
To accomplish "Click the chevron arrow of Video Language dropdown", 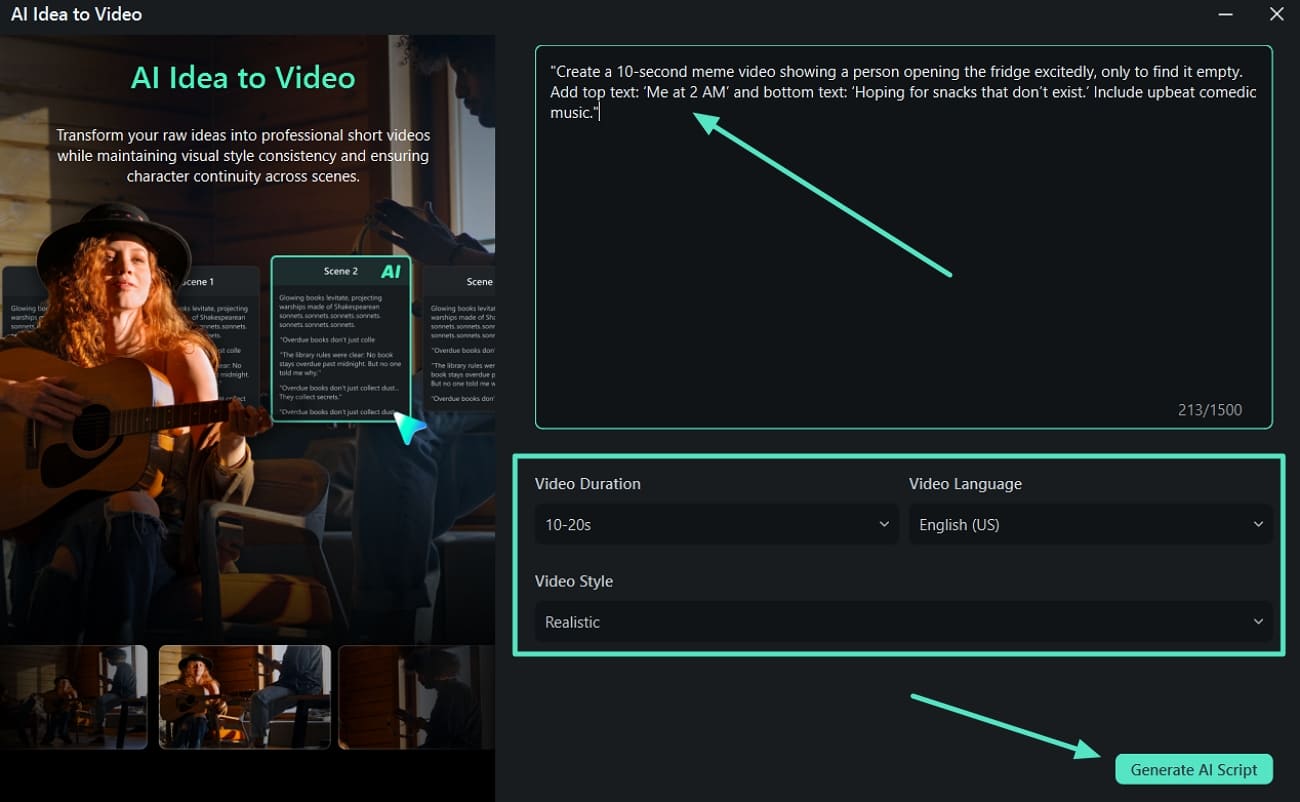I will point(1258,524).
